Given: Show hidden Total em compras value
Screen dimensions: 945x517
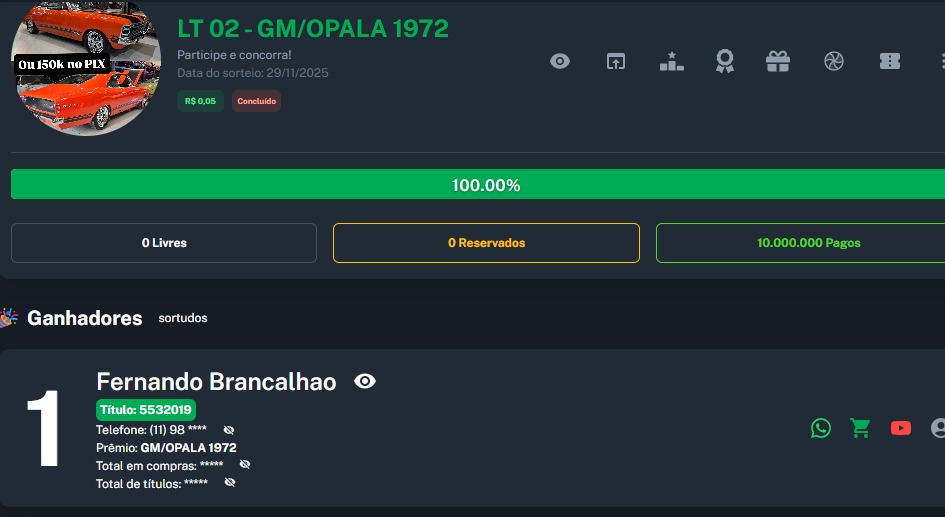Looking at the screenshot, I should 245,465.
